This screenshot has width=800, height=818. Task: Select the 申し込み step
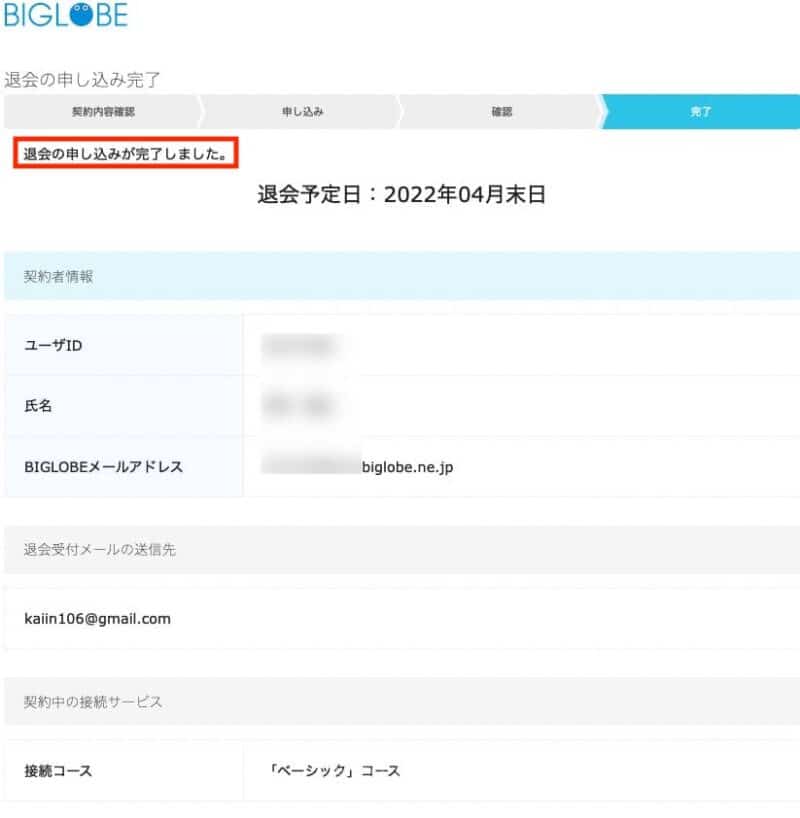point(302,112)
